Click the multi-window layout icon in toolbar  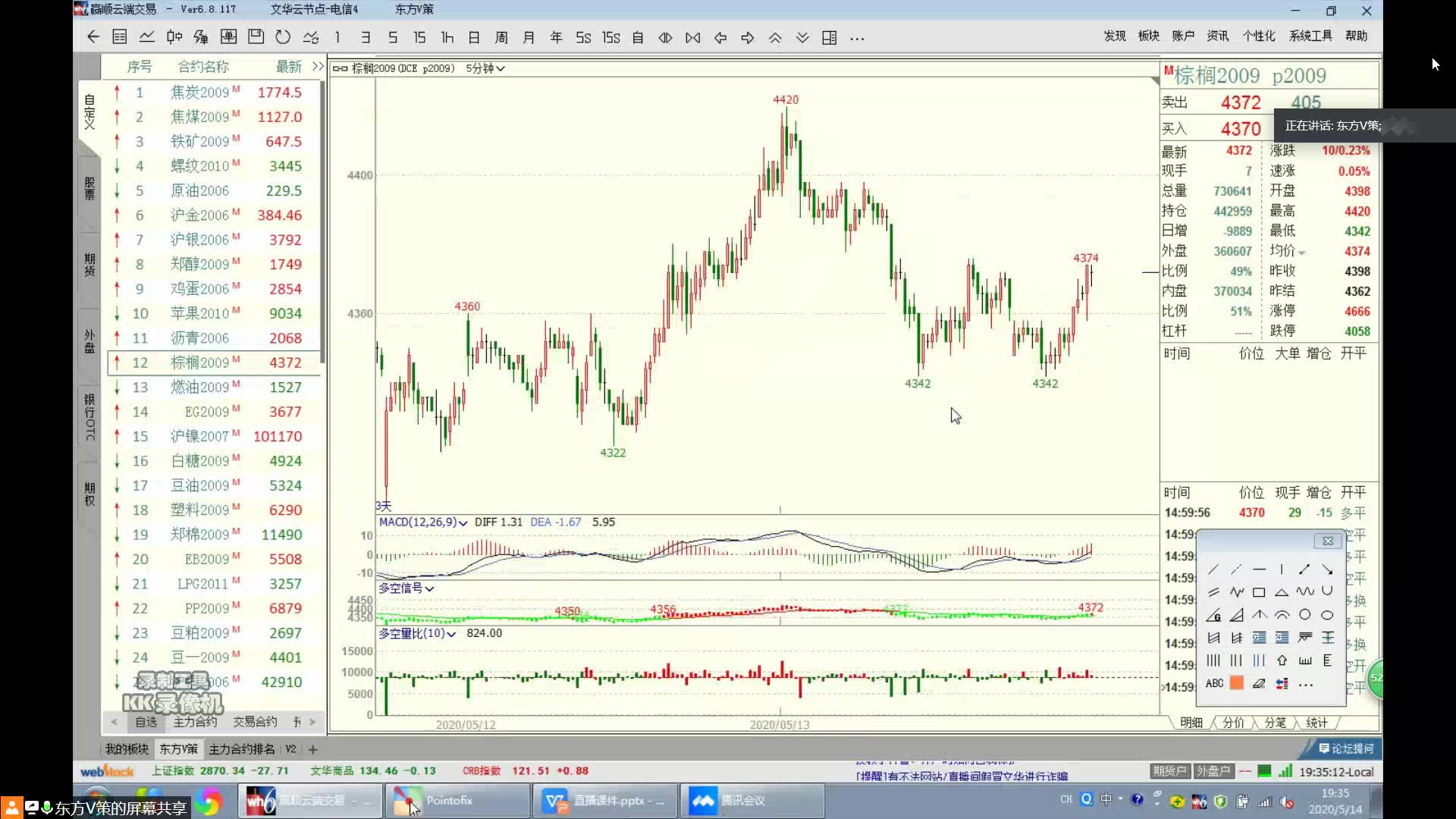pos(830,37)
